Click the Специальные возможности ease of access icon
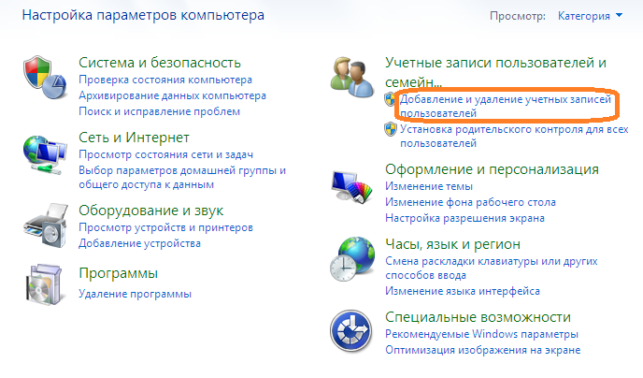 pyautogui.click(x=351, y=331)
